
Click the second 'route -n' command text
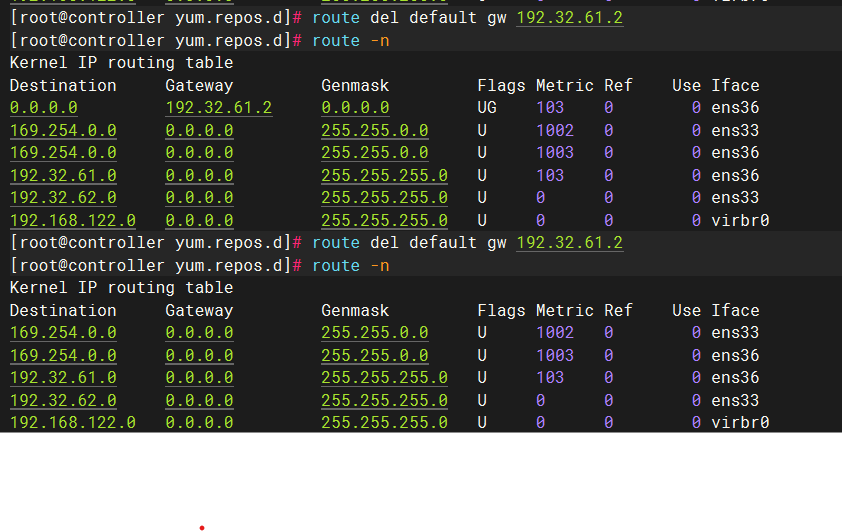pyautogui.click(x=350, y=266)
